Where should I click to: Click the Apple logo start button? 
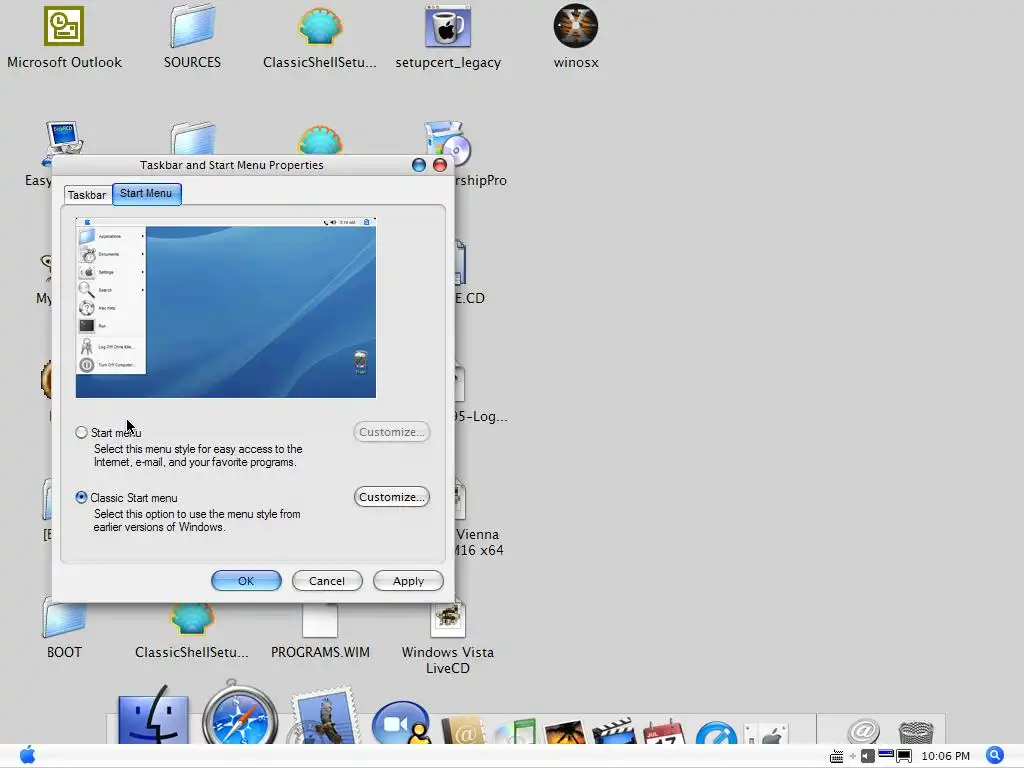27,755
